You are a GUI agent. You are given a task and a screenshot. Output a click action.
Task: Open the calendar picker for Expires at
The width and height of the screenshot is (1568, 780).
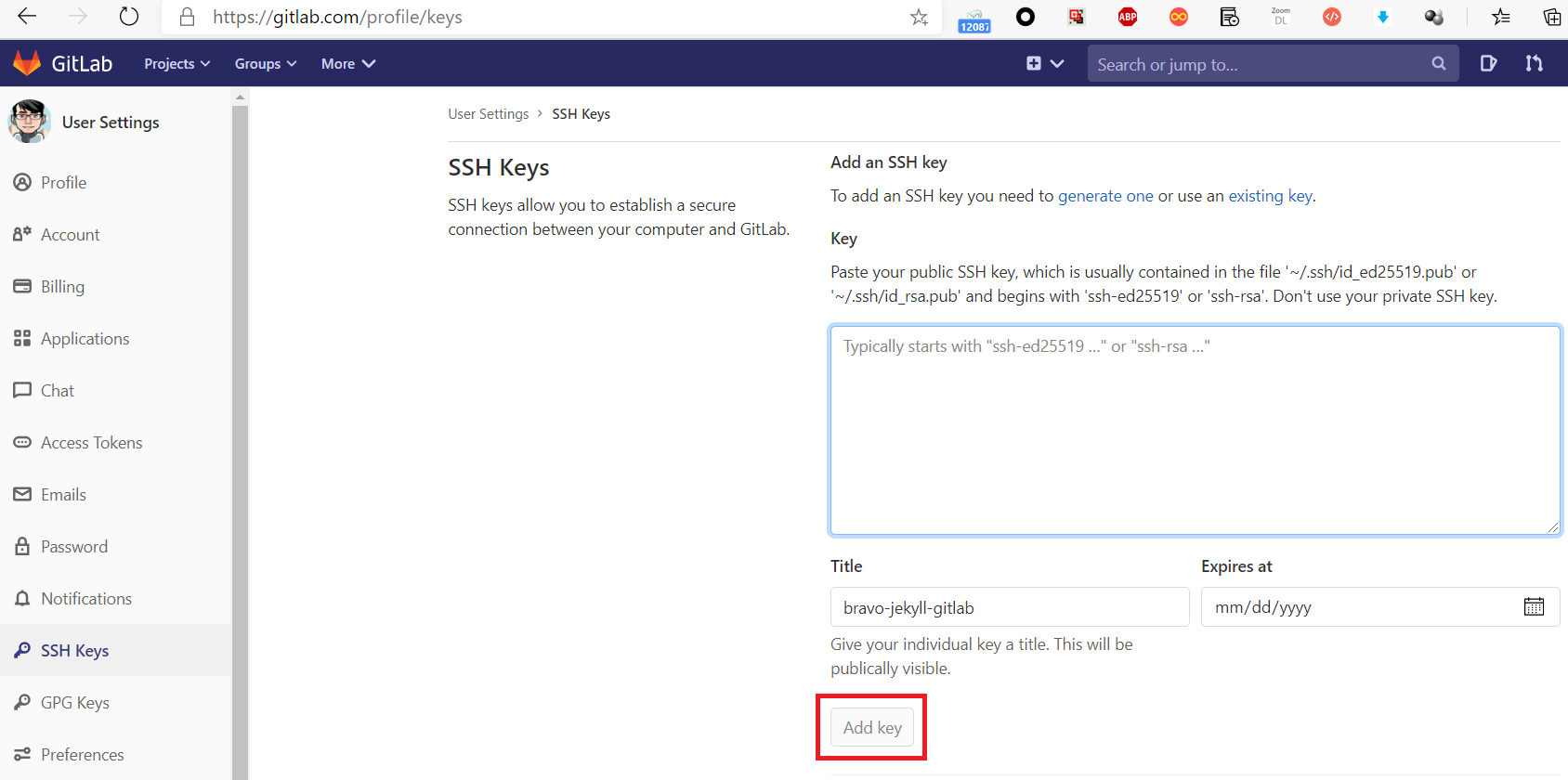1534,607
